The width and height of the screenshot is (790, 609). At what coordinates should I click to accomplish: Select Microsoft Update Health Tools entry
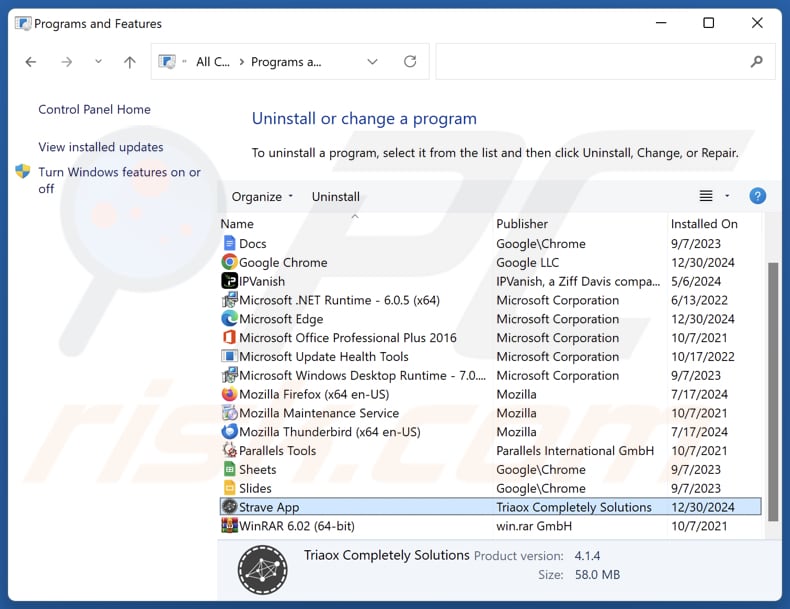323,357
